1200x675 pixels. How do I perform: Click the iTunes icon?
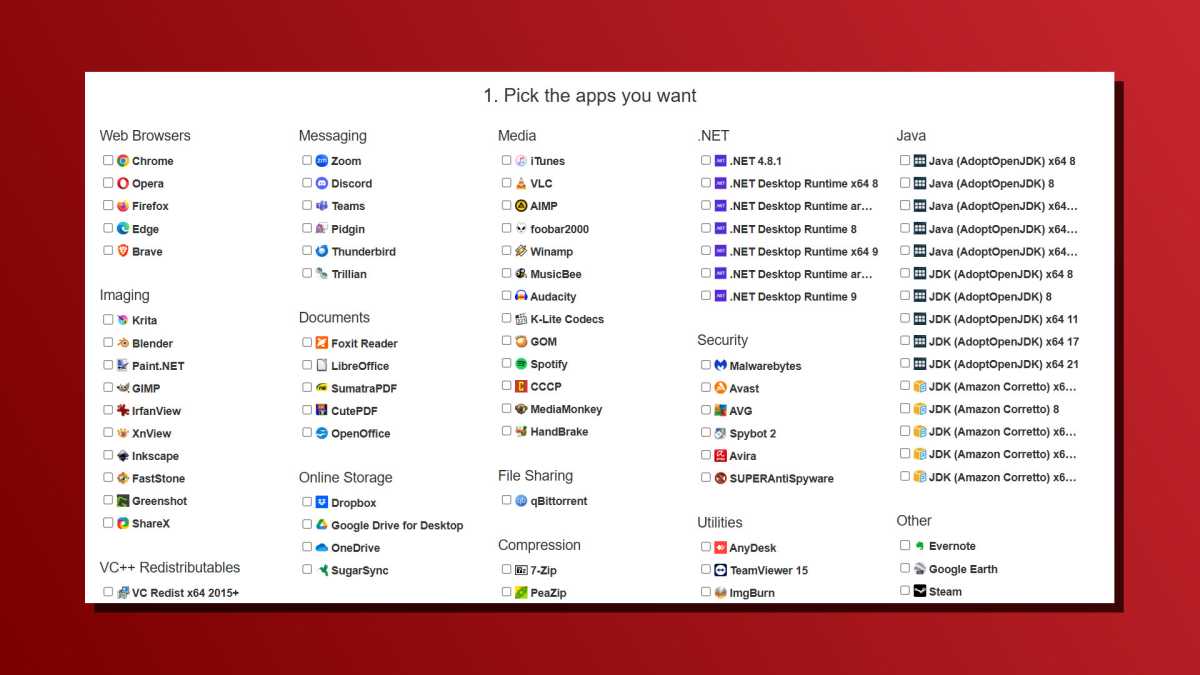pos(521,160)
